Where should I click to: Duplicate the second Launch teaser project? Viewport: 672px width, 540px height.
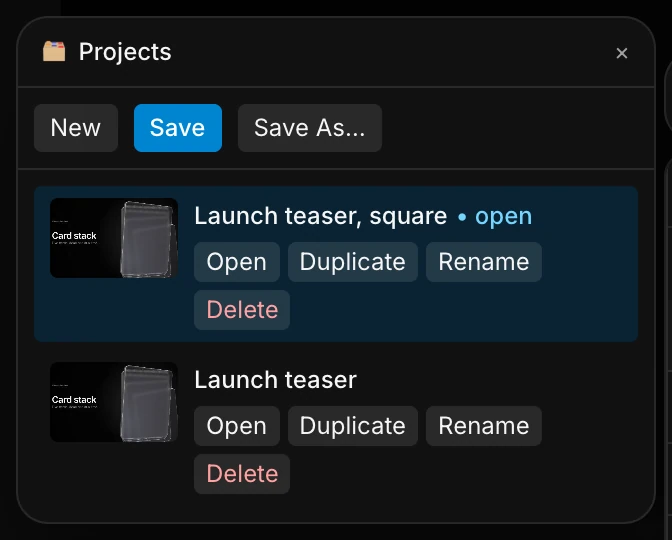(353, 426)
